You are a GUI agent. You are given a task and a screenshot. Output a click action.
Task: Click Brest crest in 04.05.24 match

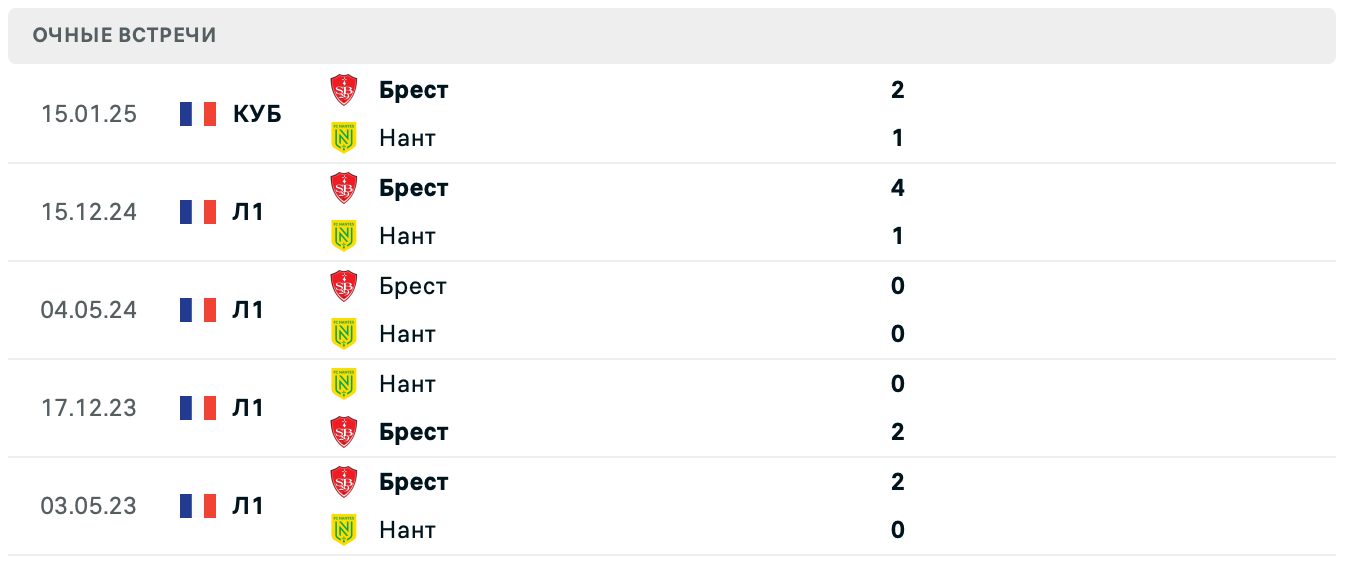(x=344, y=286)
